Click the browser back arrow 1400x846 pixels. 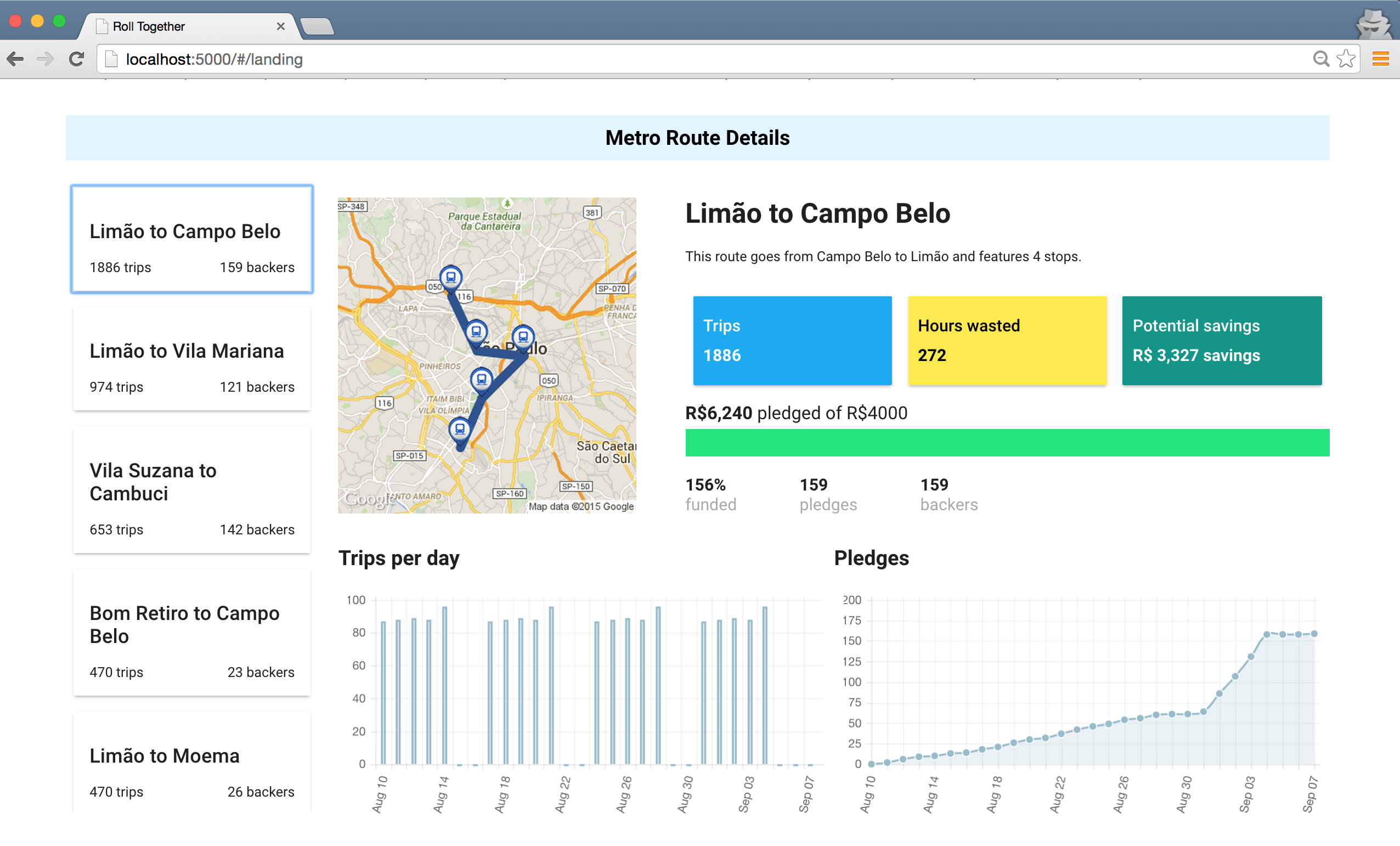point(15,59)
